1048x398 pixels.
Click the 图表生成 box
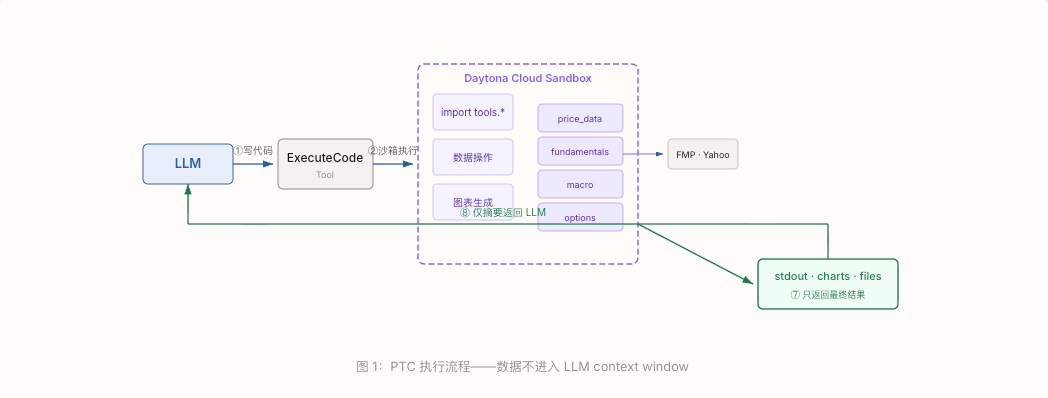[x=473, y=202]
